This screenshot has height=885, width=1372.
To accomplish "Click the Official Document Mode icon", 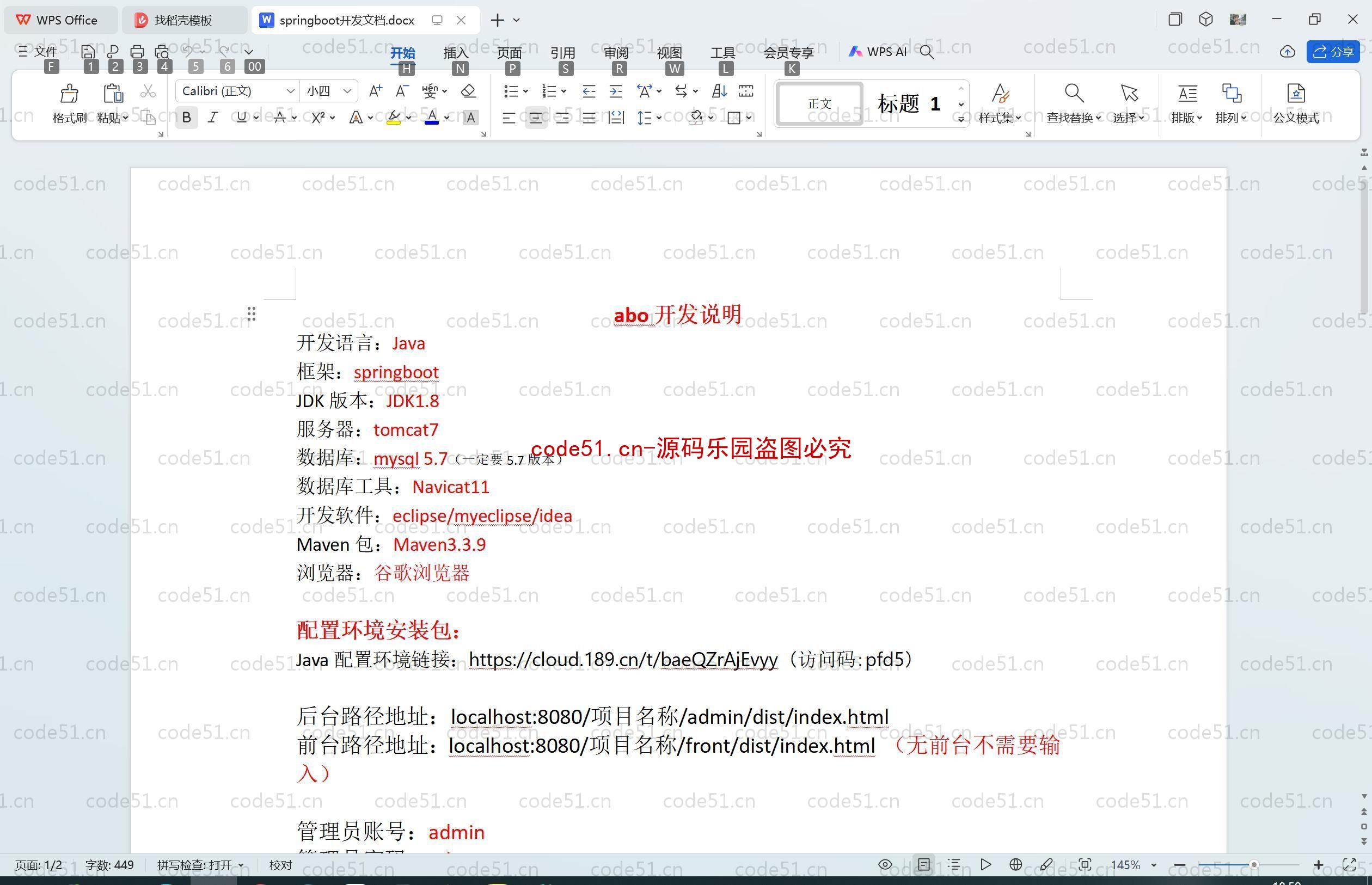I will 1296,93.
